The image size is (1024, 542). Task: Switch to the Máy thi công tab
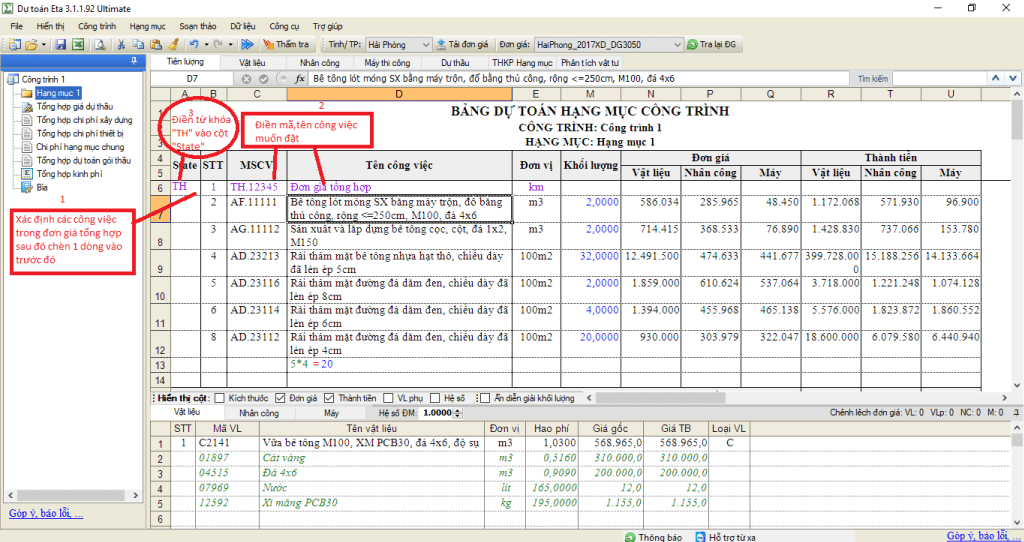coord(387,62)
